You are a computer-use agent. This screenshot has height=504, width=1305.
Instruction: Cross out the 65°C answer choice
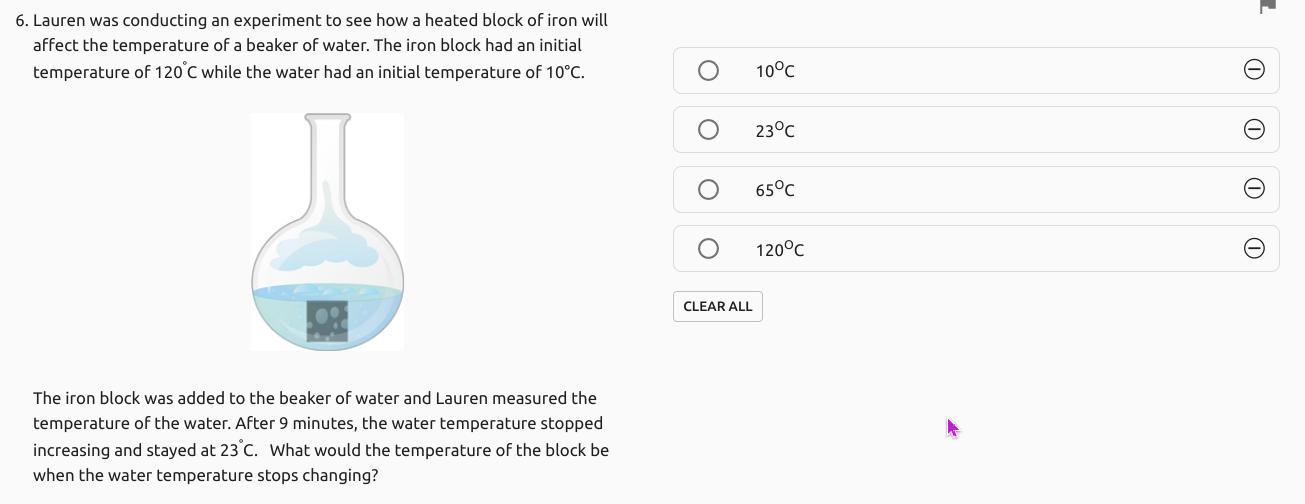[x=1254, y=189]
